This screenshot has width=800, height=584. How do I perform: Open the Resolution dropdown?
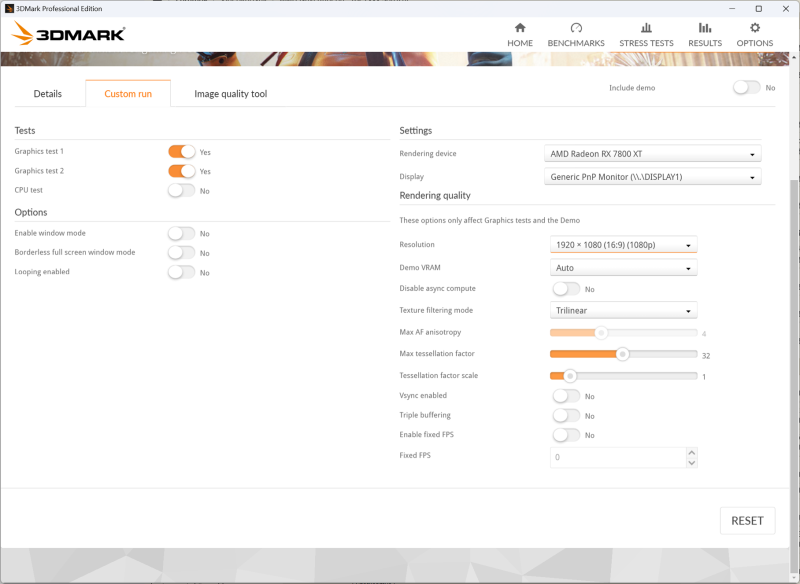pyautogui.click(x=623, y=245)
